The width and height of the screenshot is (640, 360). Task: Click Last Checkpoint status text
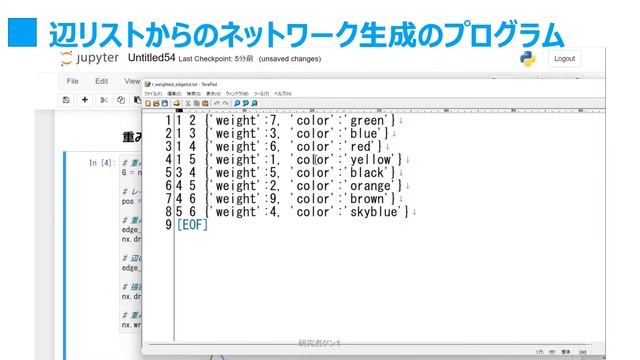point(216,59)
